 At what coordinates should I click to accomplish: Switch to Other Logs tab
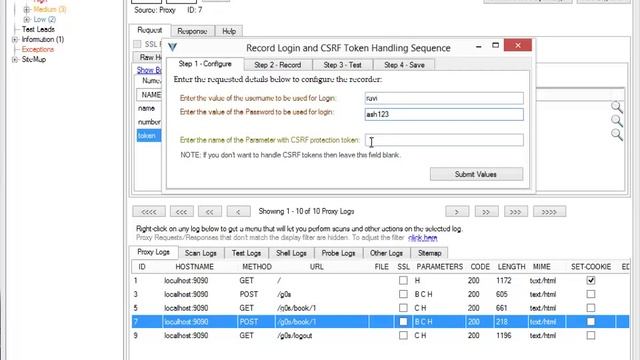[x=387, y=253]
